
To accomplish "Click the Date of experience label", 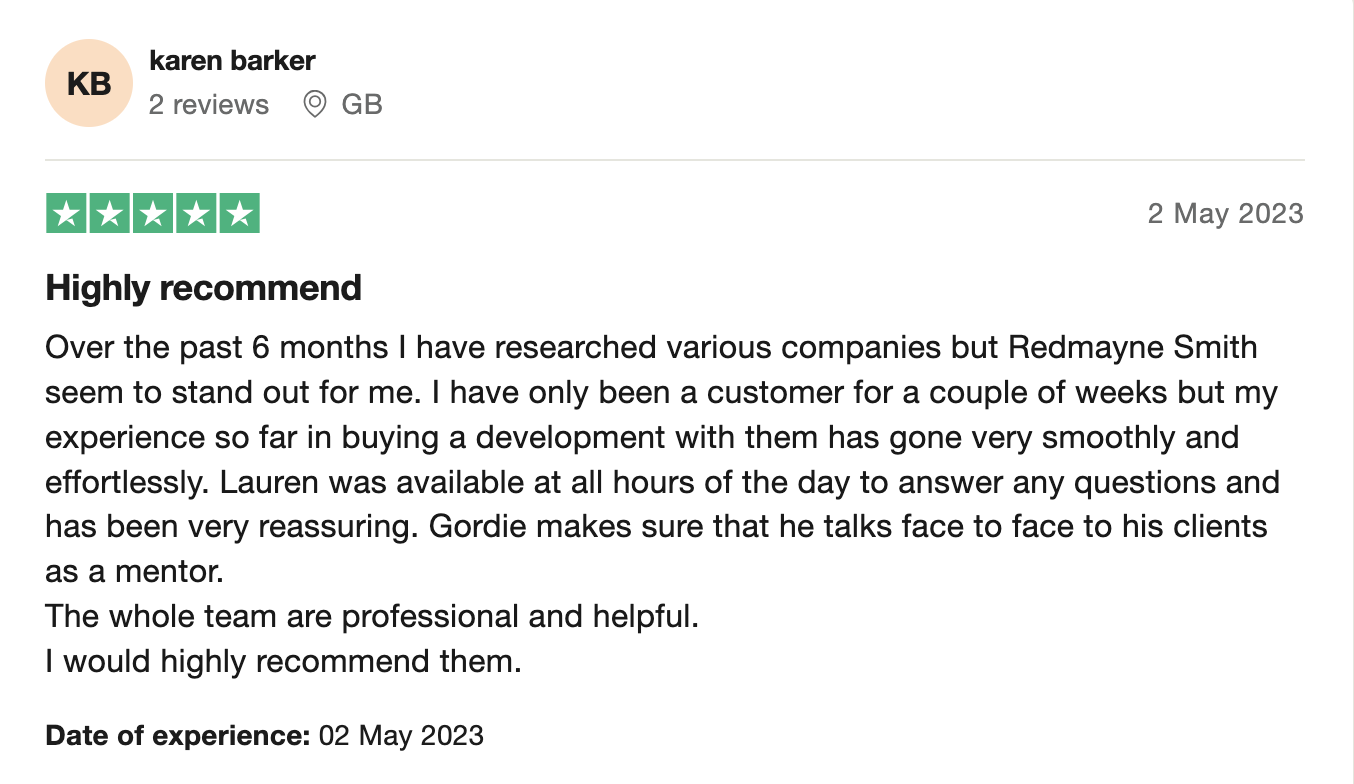I will click(178, 736).
